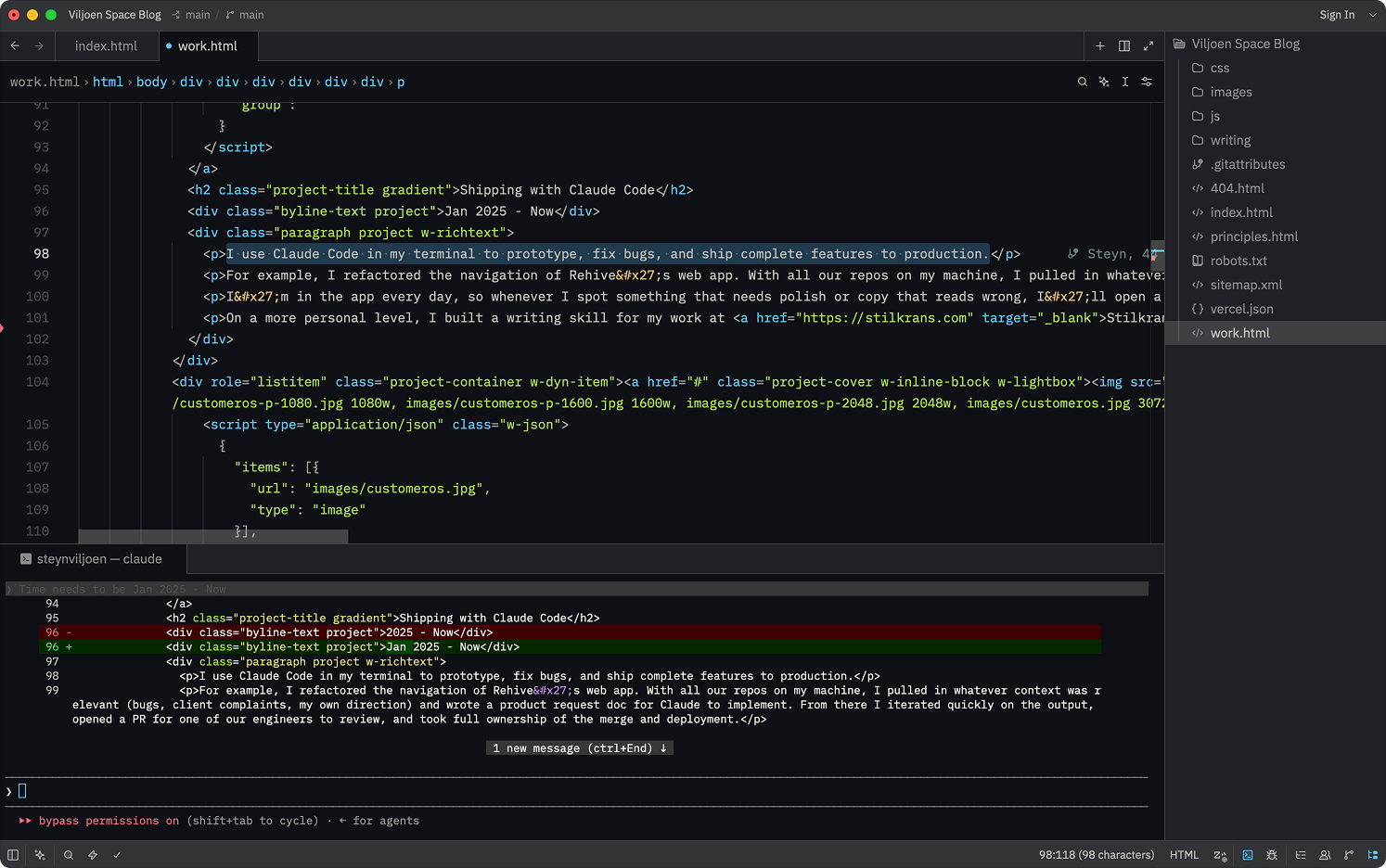Go forward using the right arrow
The height and width of the screenshot is (868, 1386).
tap(39, 45)
